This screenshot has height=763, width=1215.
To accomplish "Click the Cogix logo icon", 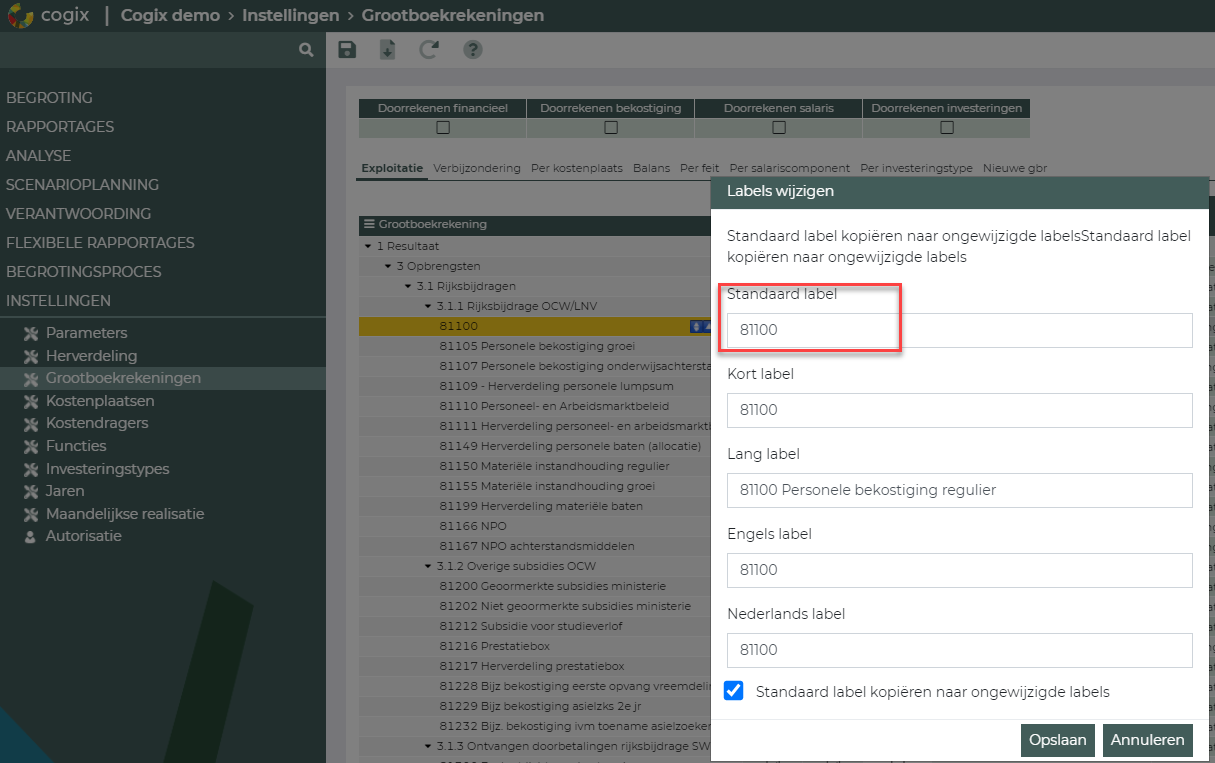I will pyautogui.click(x=20, y=16).
